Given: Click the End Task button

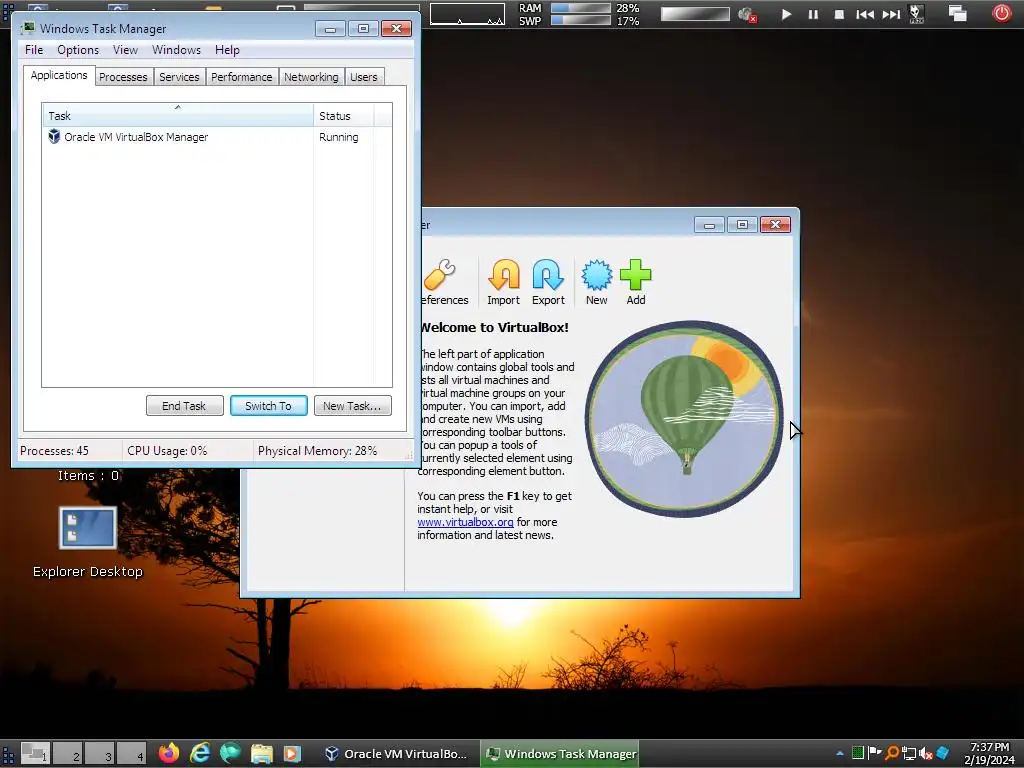Looking at the screenshot, I should [184, 406].
